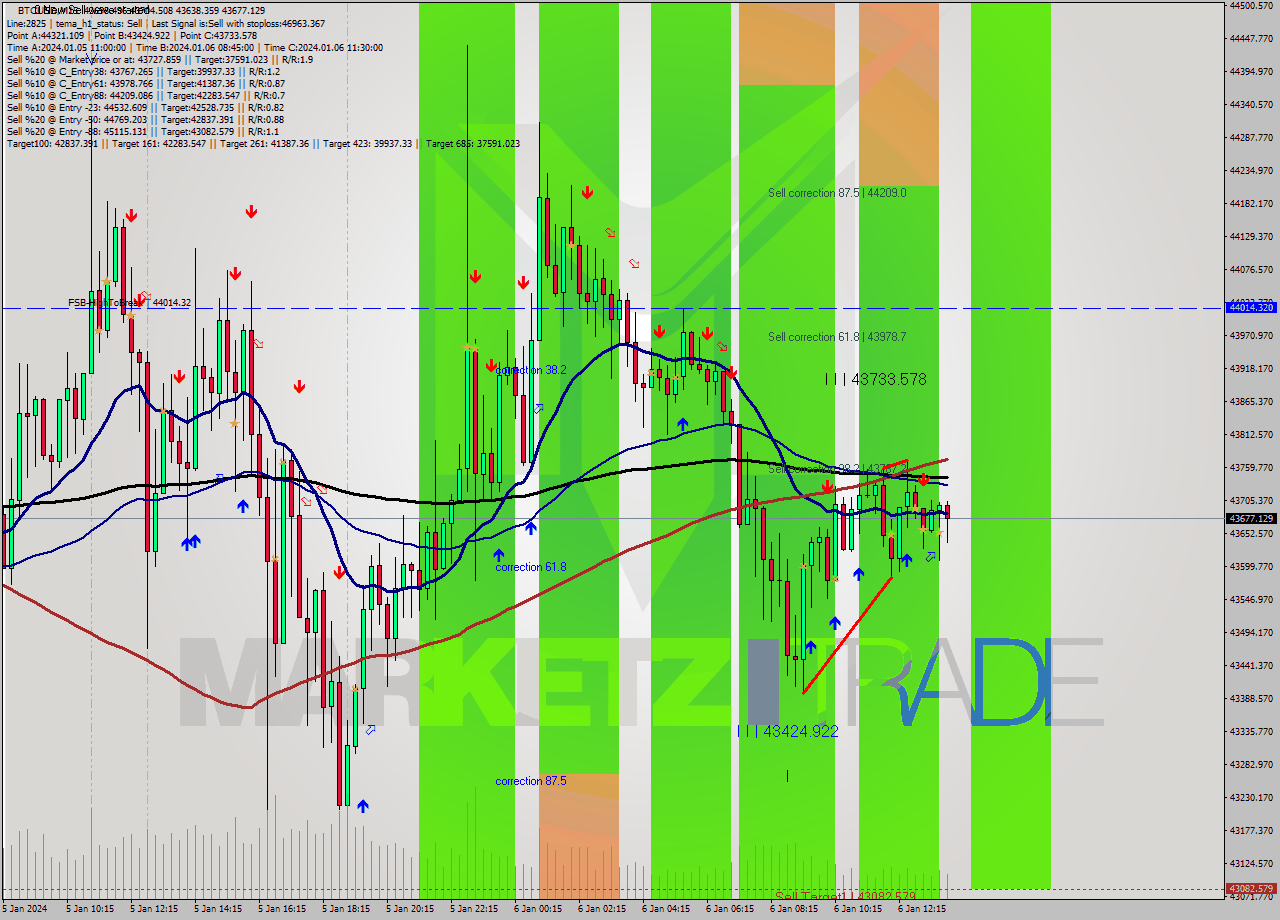Click the 'Sell %20 @ Entry -50: 44769.203' line
This screenshot has width=1280, height=920.
pos(145,119)
